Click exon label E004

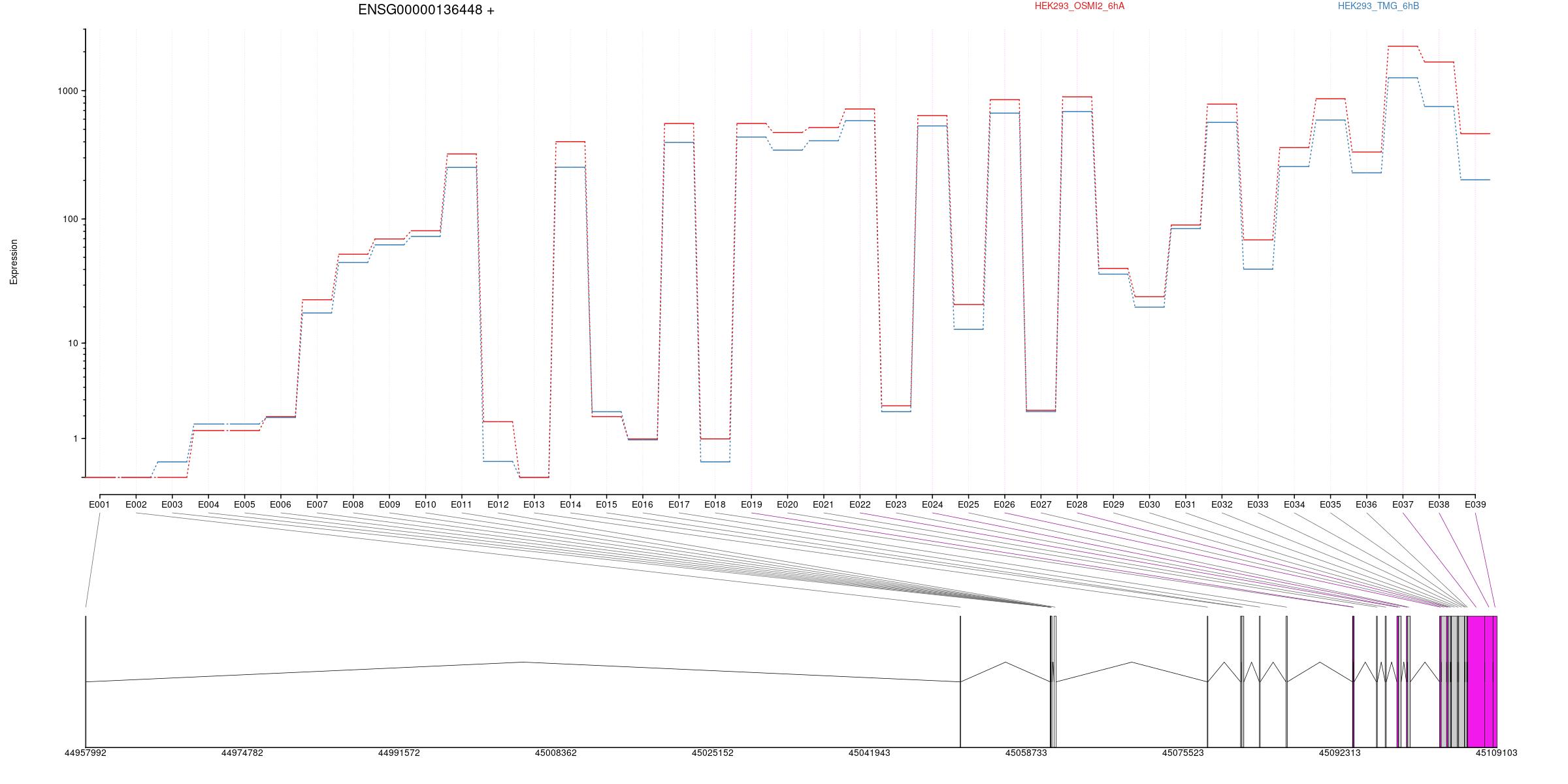point(208,504)
